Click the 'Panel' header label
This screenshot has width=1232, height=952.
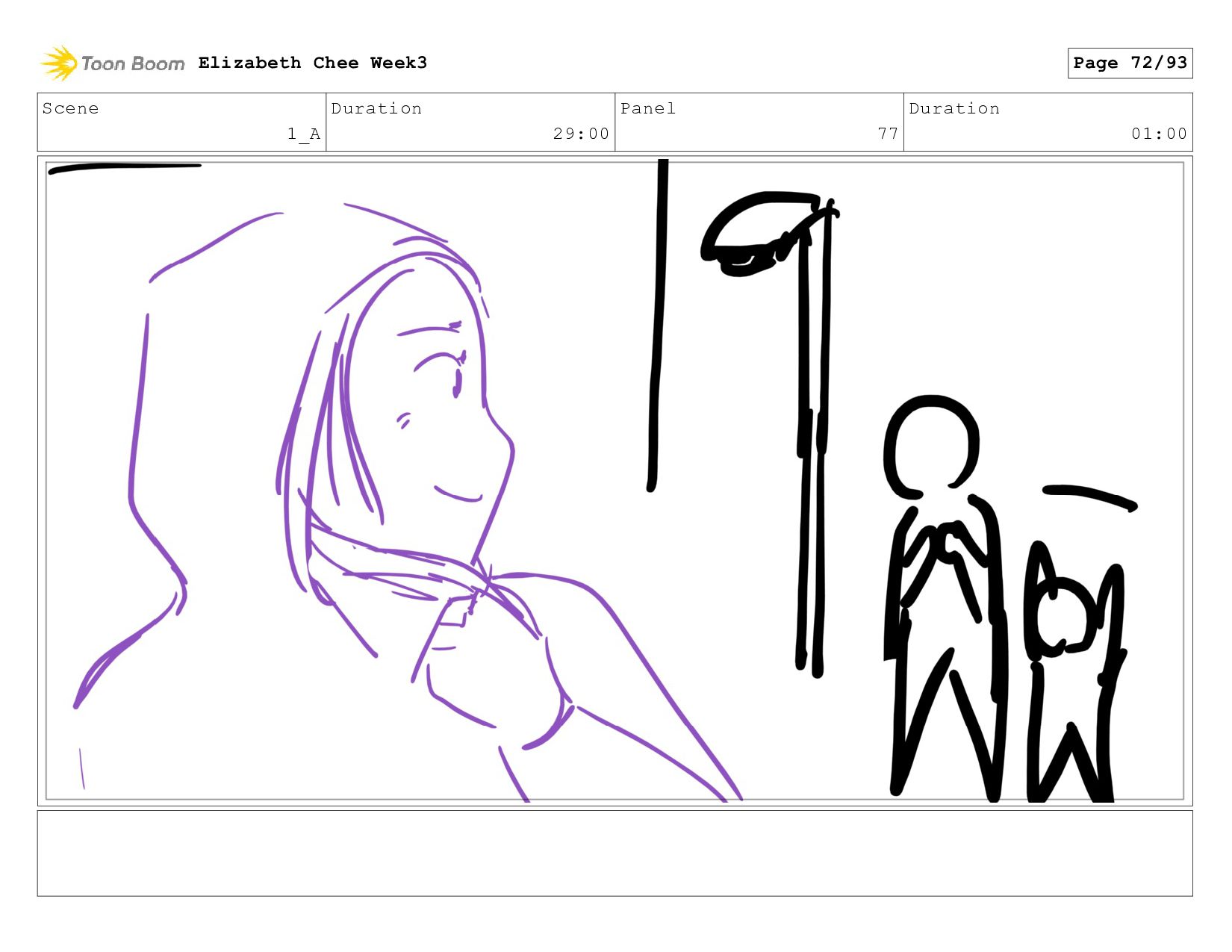[648, 108]
